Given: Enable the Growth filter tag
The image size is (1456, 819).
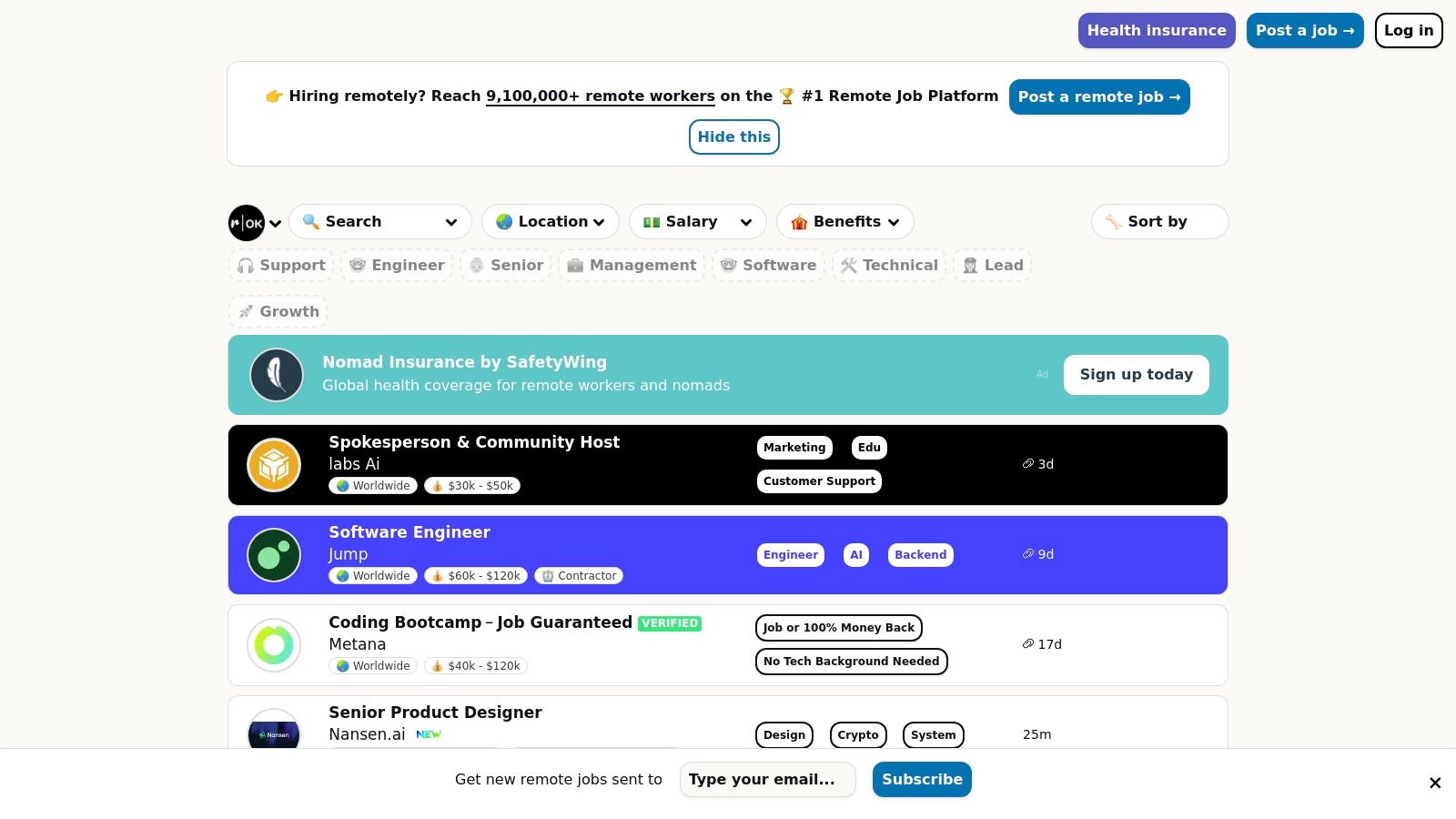Looking at the screenshot, I should coord(278,312).
